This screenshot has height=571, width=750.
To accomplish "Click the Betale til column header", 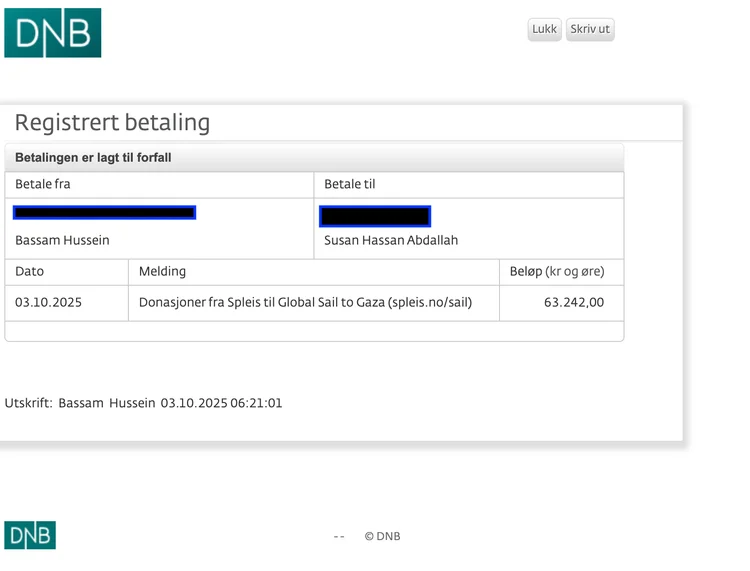I will 350,184.
